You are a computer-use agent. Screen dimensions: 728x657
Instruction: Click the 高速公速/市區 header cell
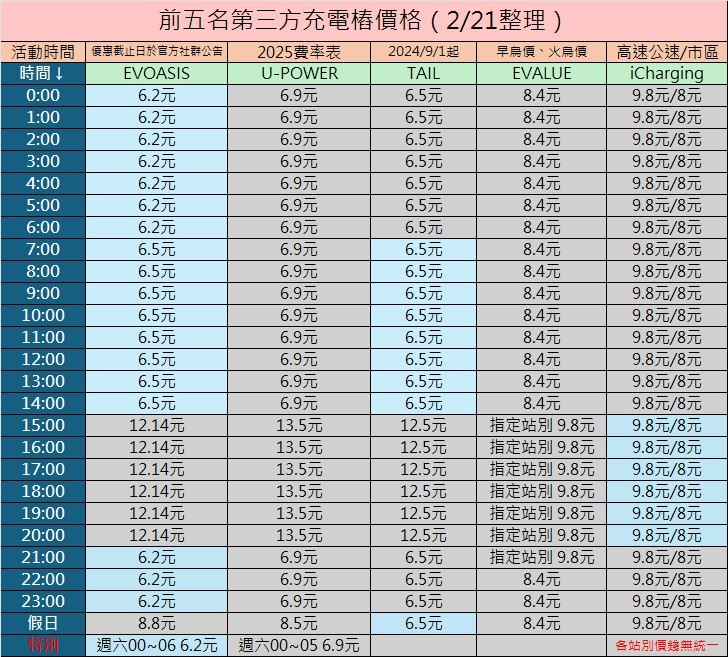pos(667,52)
